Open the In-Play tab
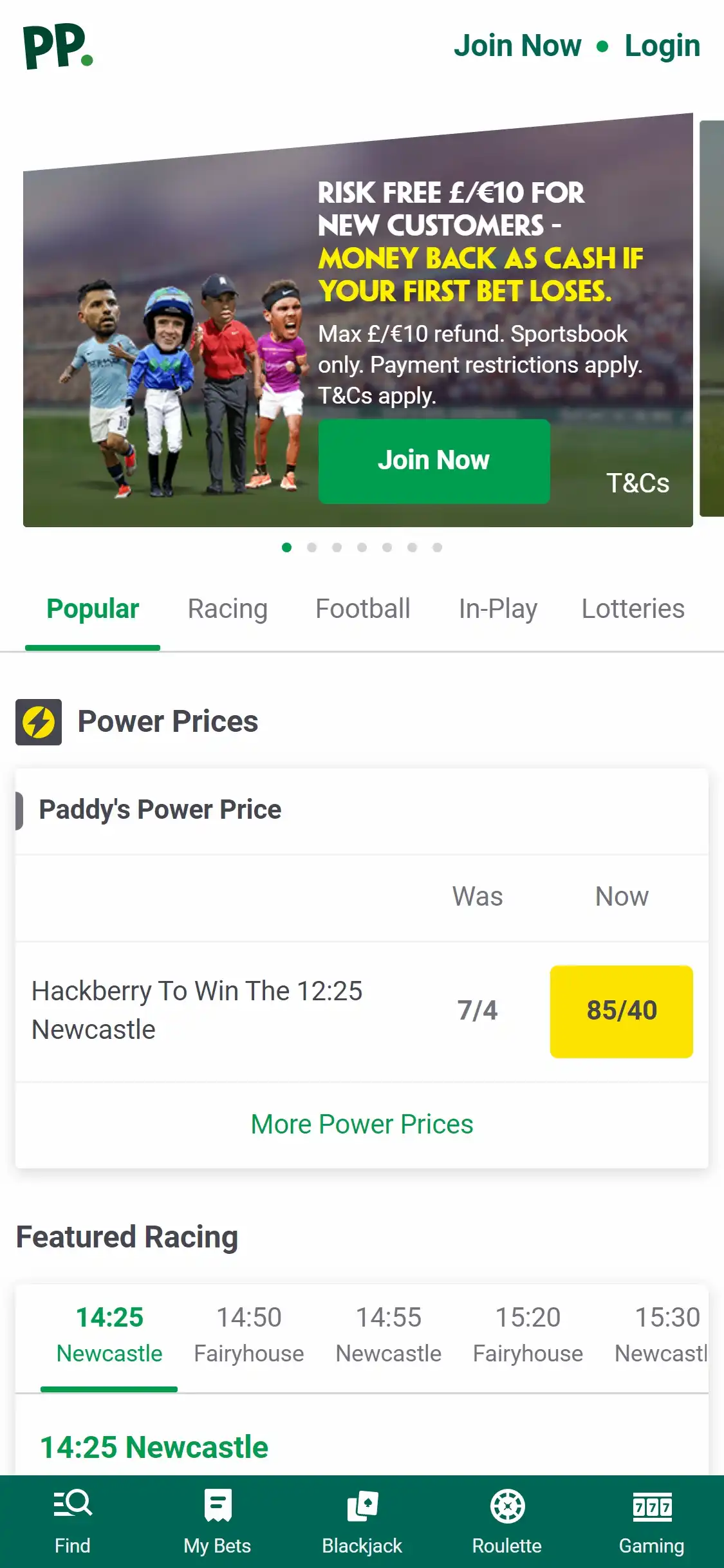This screenshot has width=724, height=1568. [498, 609]
